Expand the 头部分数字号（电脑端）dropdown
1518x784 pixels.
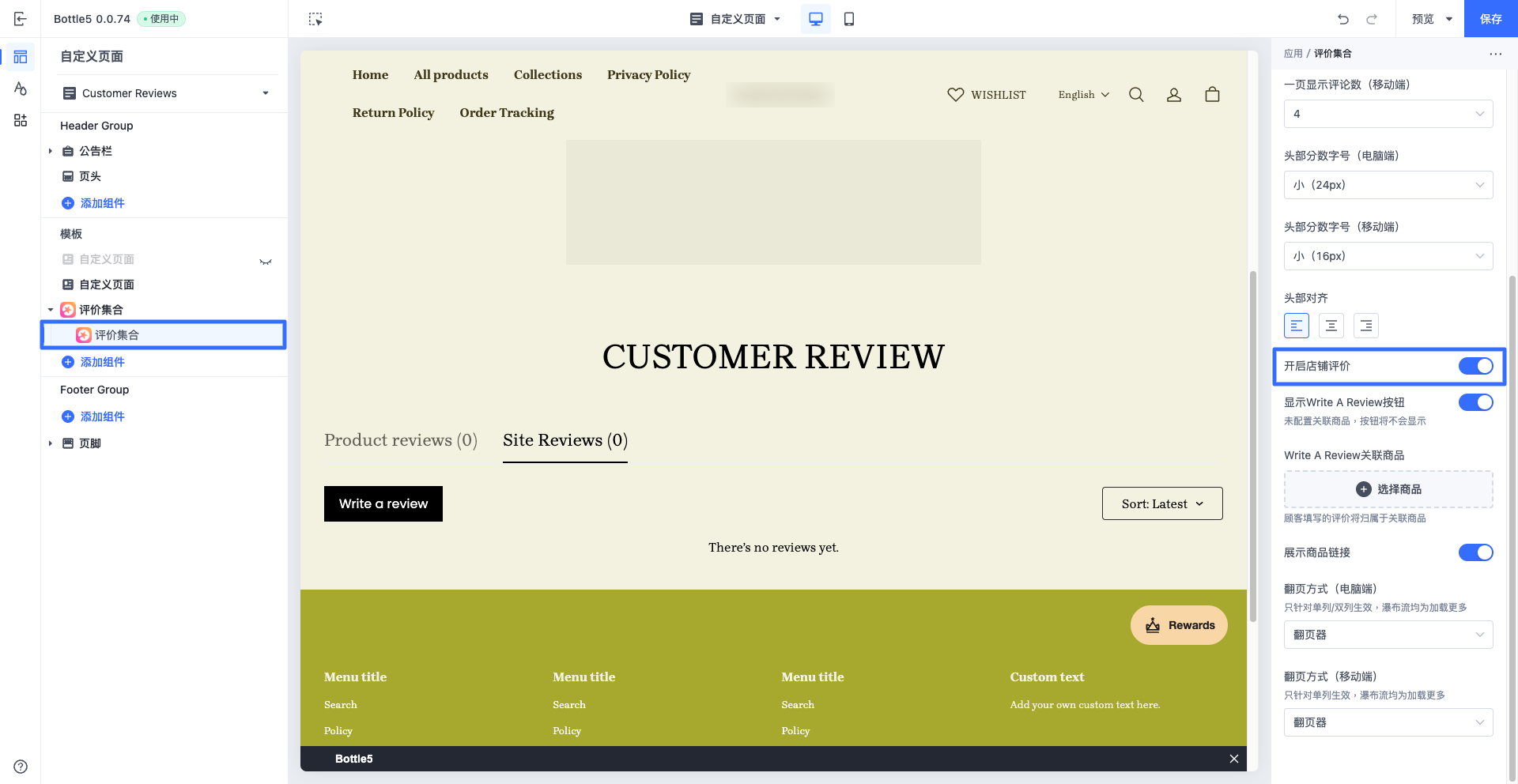point(1388,185)
